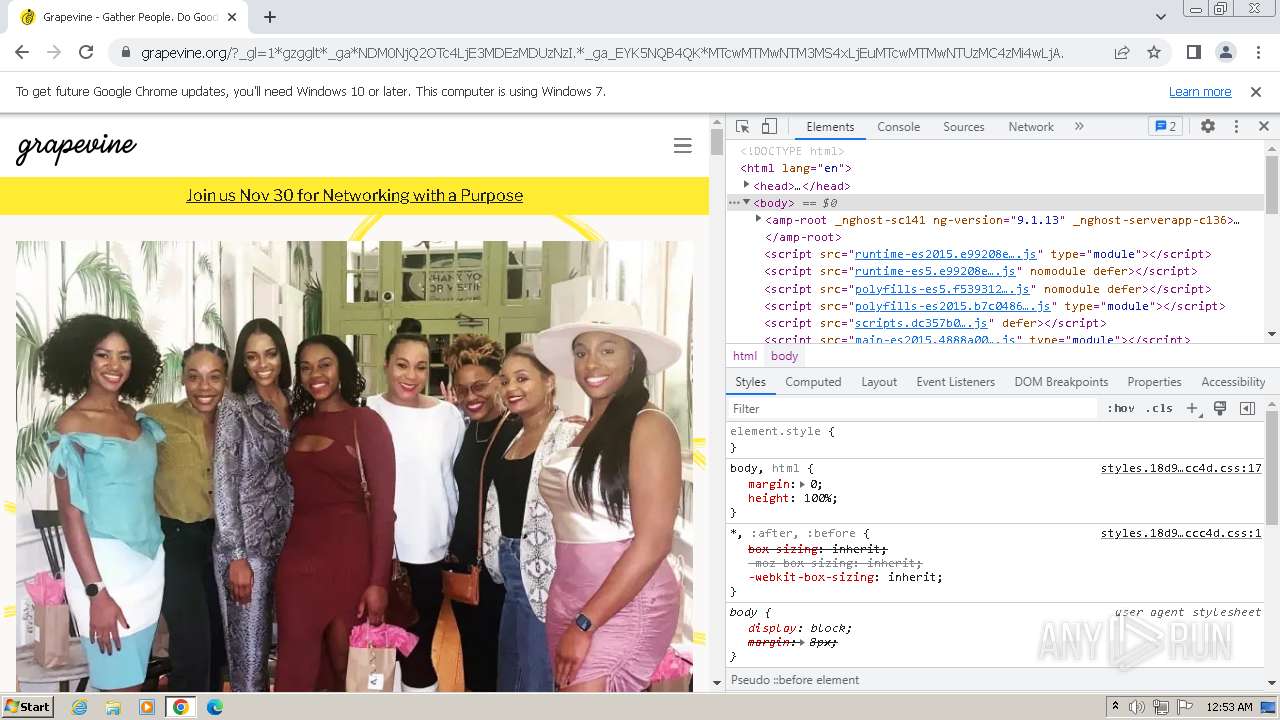The width and height of the screenshot is (1280, 720).
Task: Expand the amp-root element node
Action: (x=758, y=219)
